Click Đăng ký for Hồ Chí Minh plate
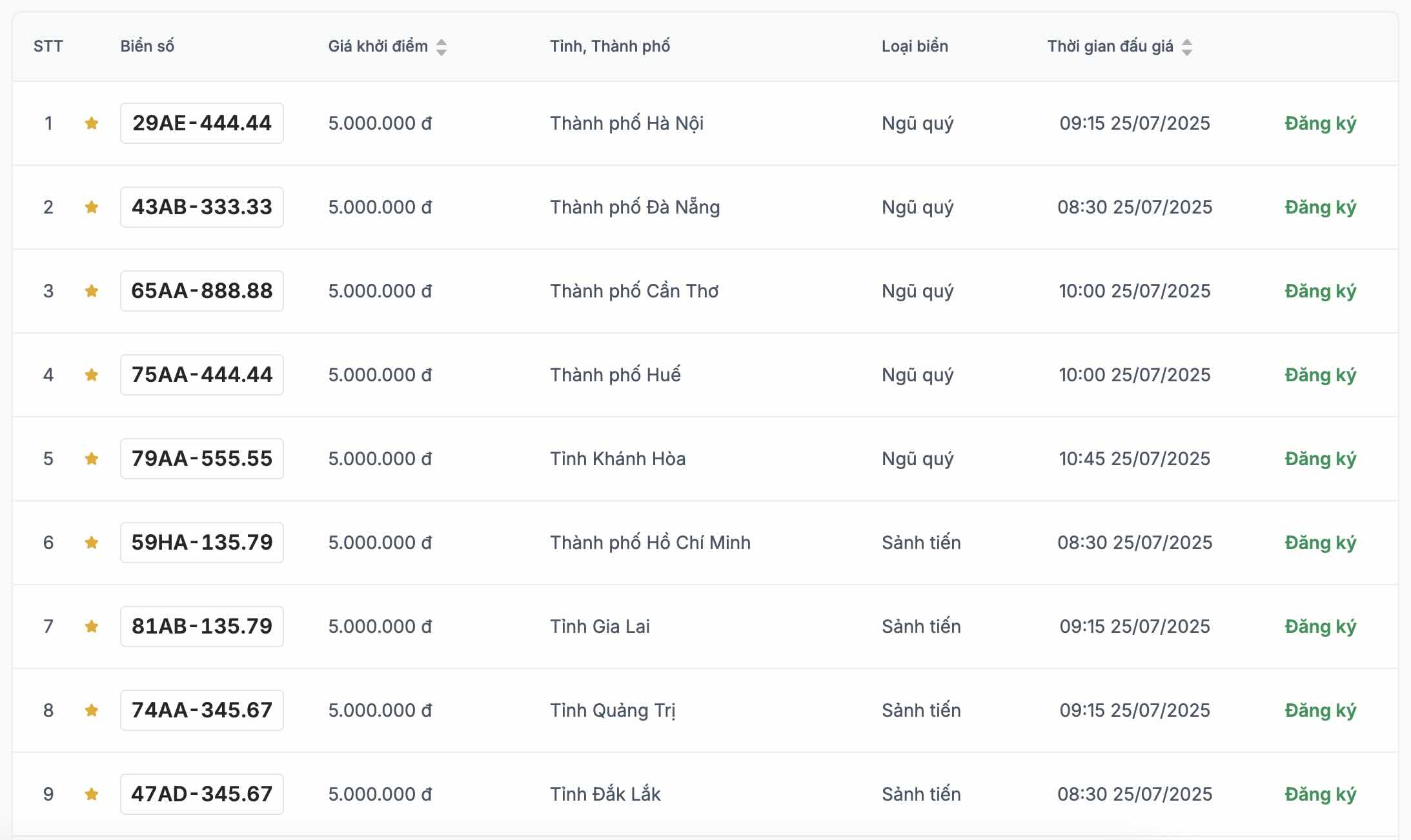The height and width of the screenshot is (840, 1411). 1320,543
